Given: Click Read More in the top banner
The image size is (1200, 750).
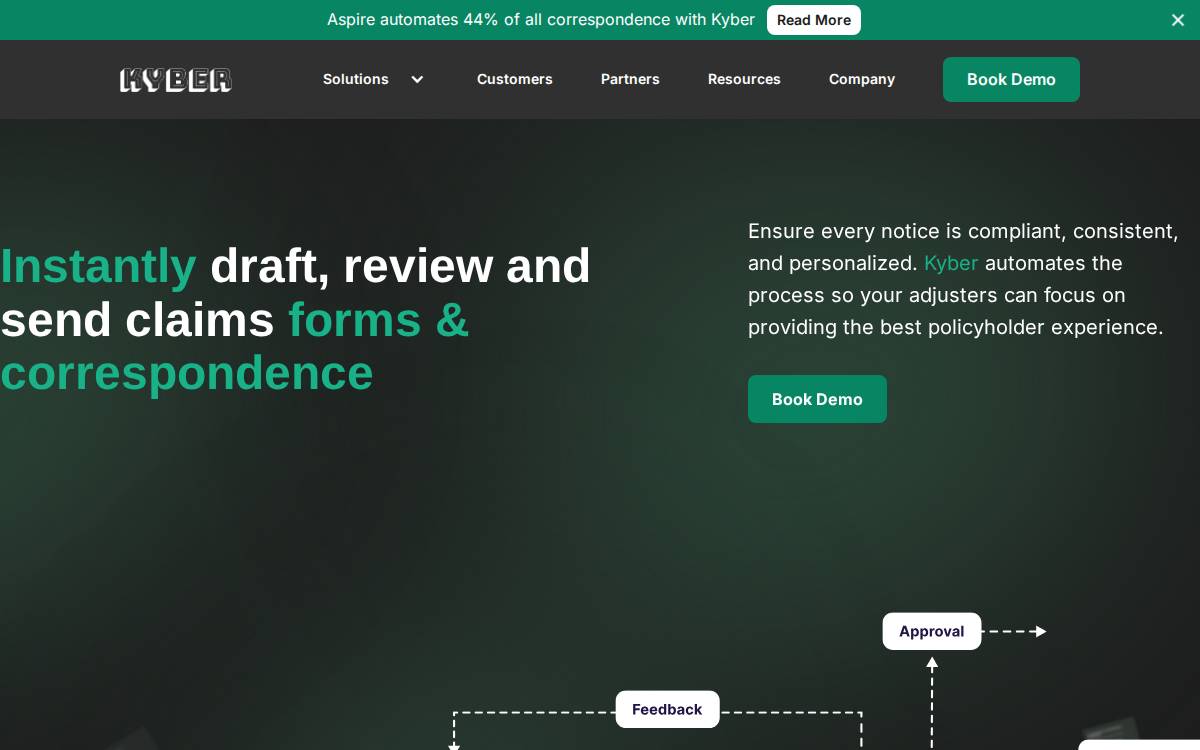Looking at the screenshot, I should click(814, 20).
